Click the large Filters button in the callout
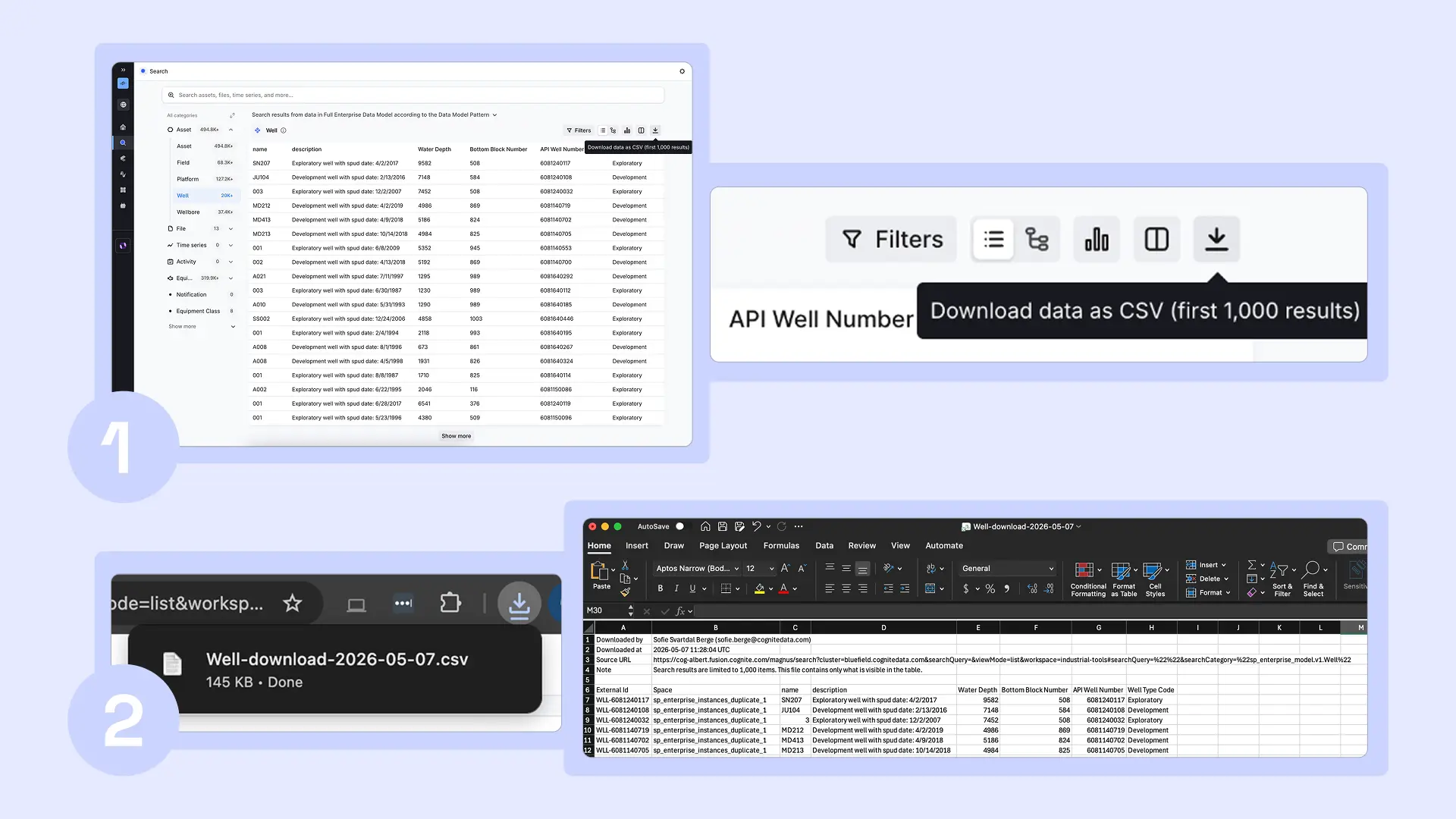This screenshot has height=819, width=1456. [x=892, y=240]
